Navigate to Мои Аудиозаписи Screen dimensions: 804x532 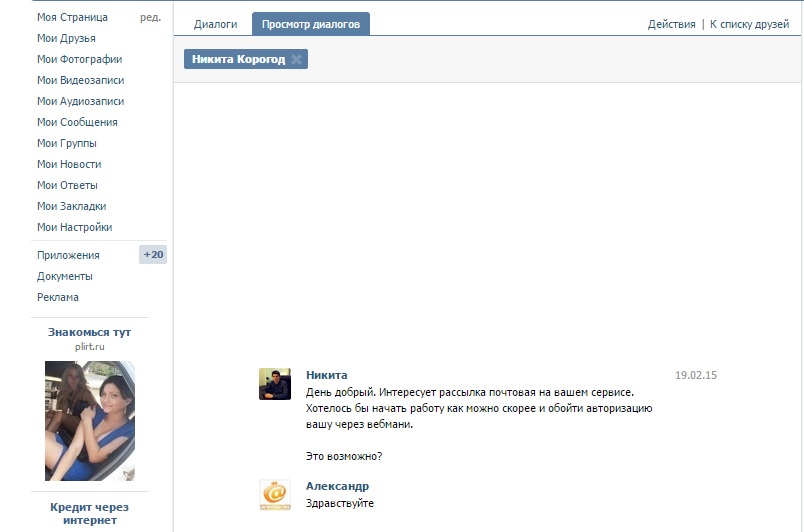(80, 101)
